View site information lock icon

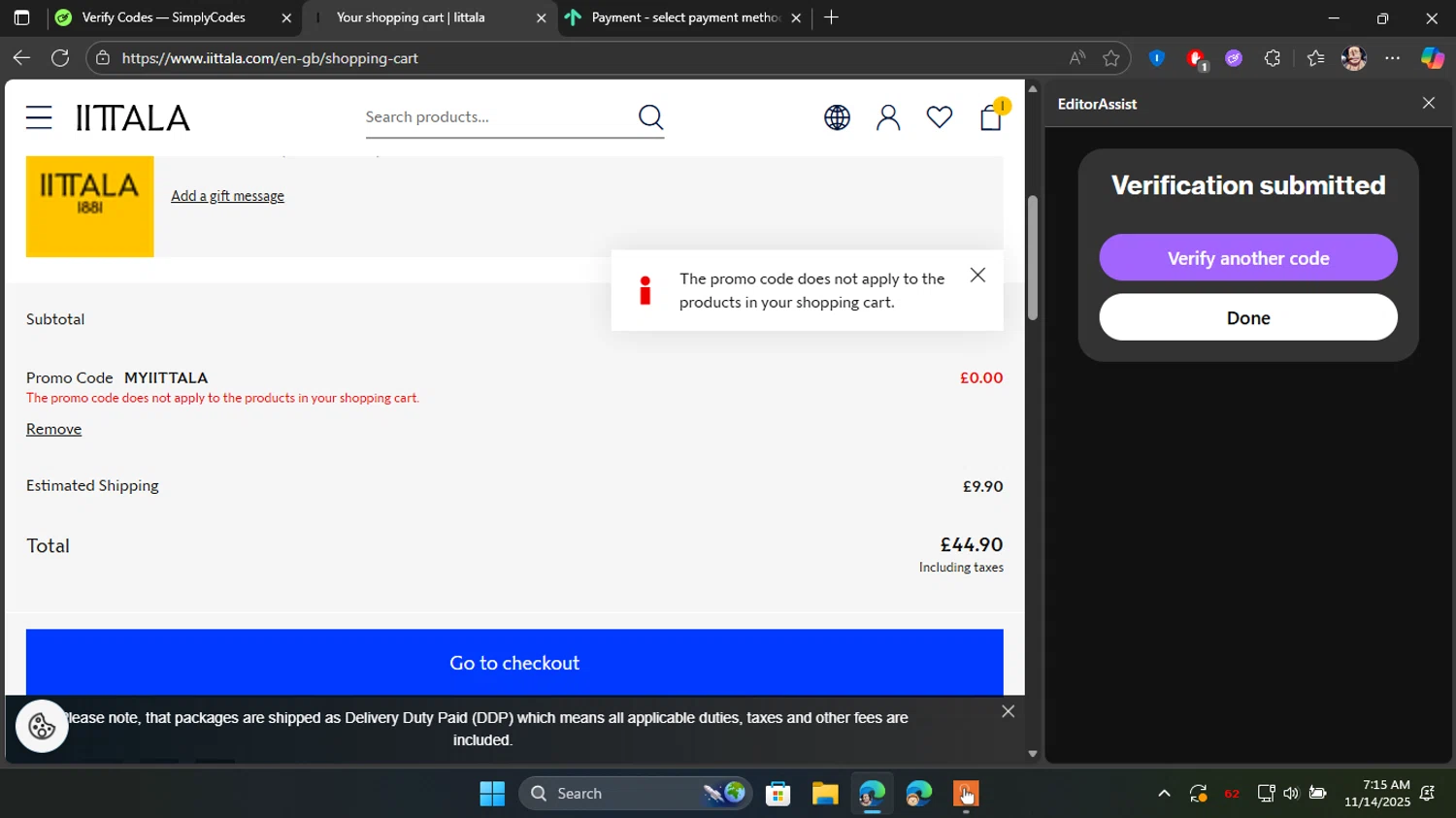[103, 58]
